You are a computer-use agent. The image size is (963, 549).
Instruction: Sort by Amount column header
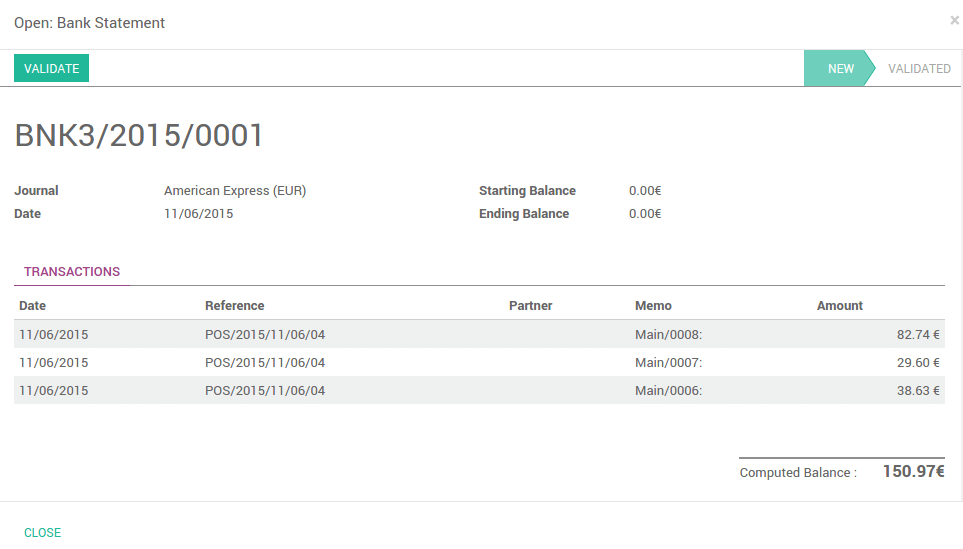[x=839, y=306]
